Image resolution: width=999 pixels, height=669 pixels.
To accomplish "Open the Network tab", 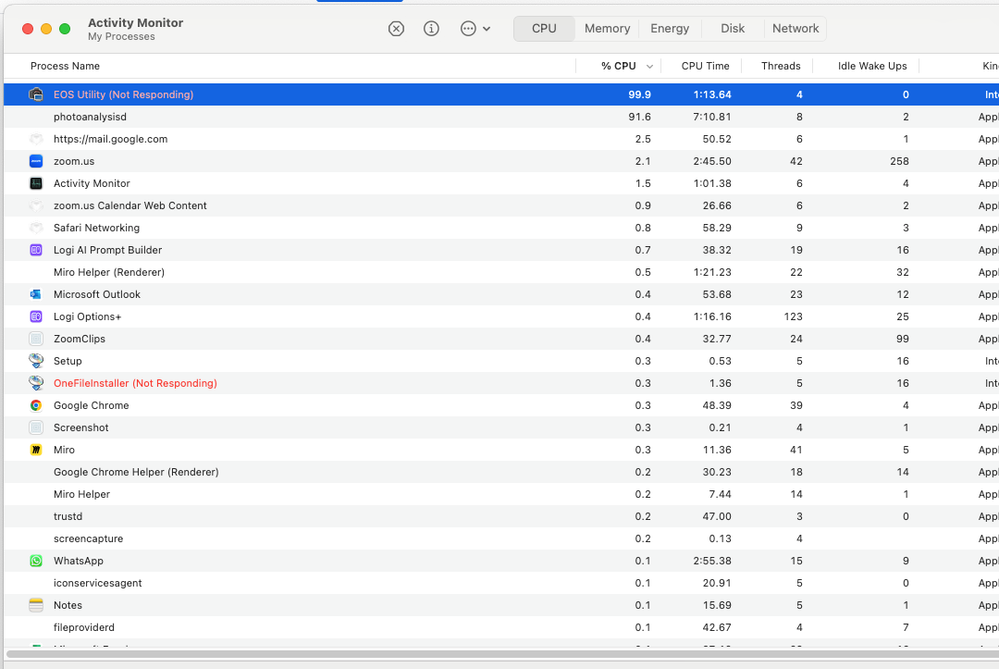I will pyautogui.click(x=795, y=28).
